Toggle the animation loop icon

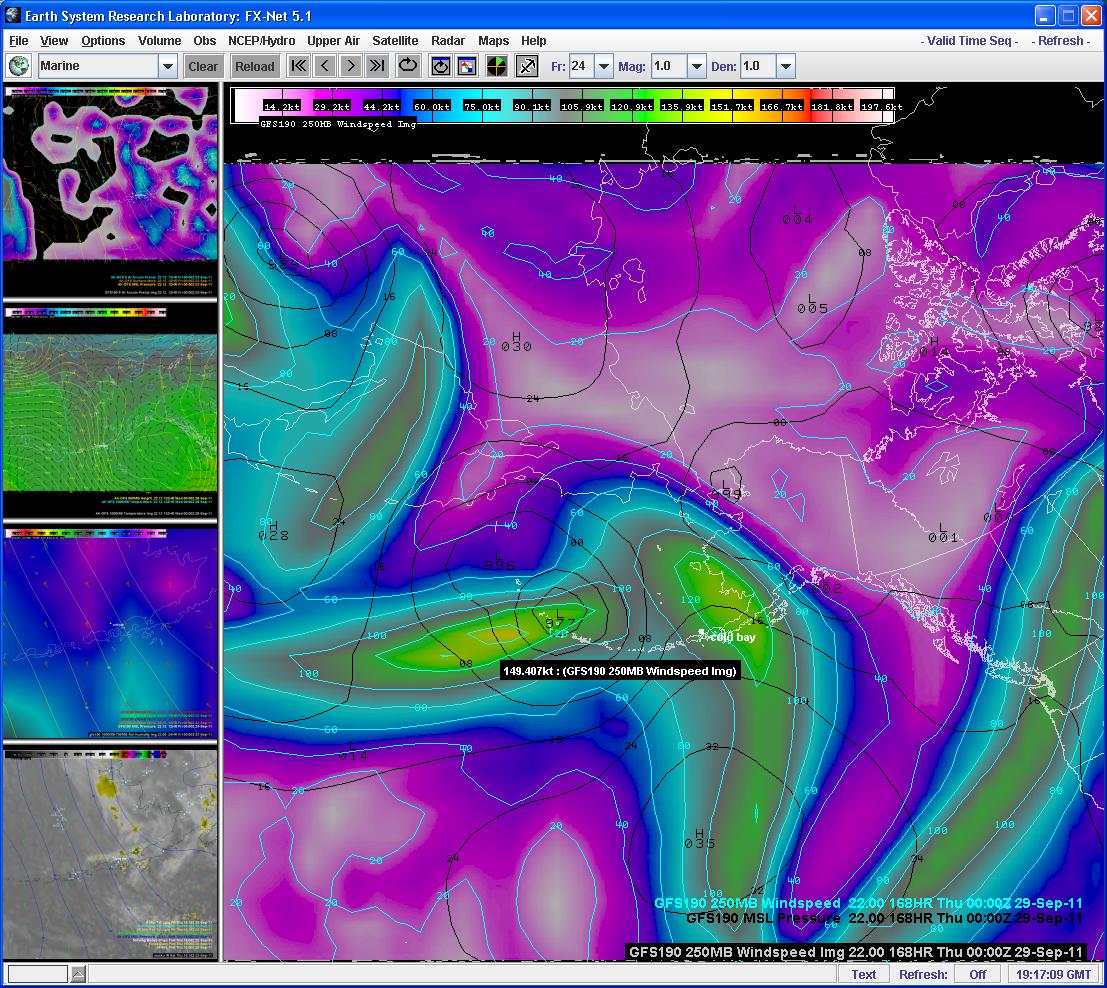tap(408, 66)
